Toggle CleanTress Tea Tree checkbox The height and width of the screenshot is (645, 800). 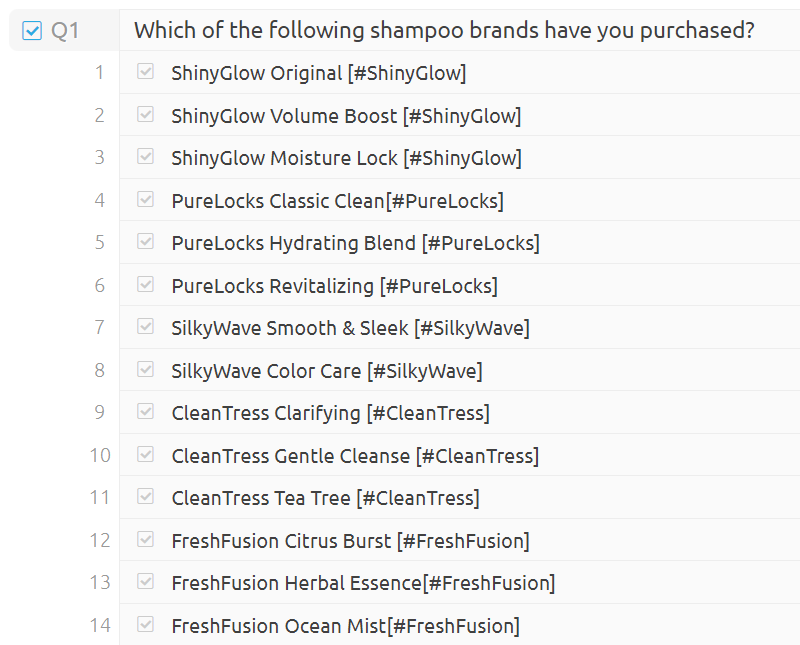[x=146, y=497]
